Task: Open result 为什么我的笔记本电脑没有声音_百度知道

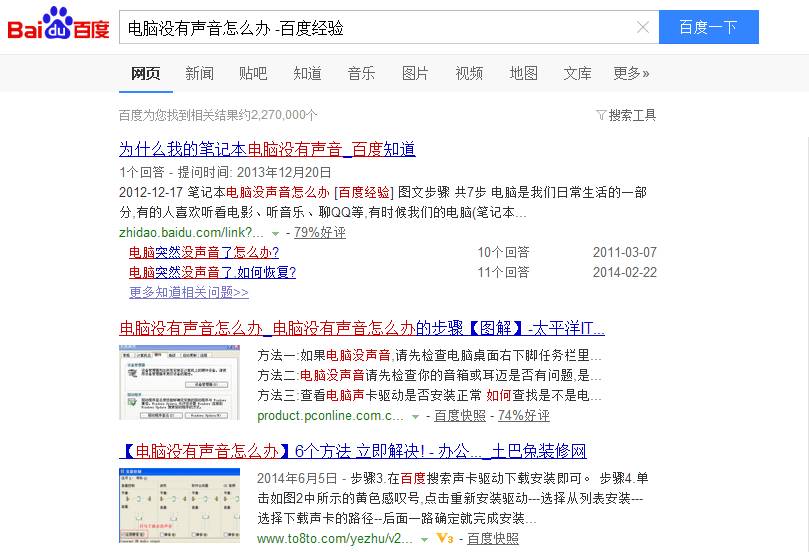Action: [x=267, y=149]
